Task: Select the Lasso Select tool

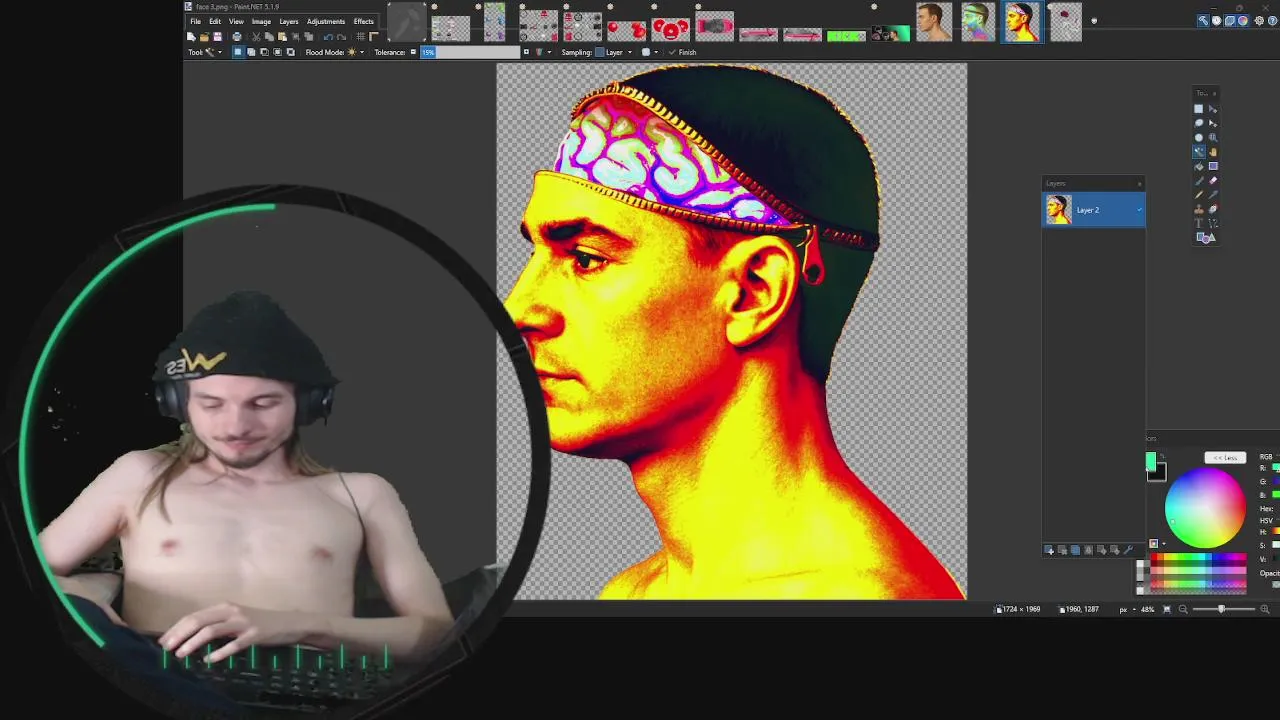Action: point(1199,123)
